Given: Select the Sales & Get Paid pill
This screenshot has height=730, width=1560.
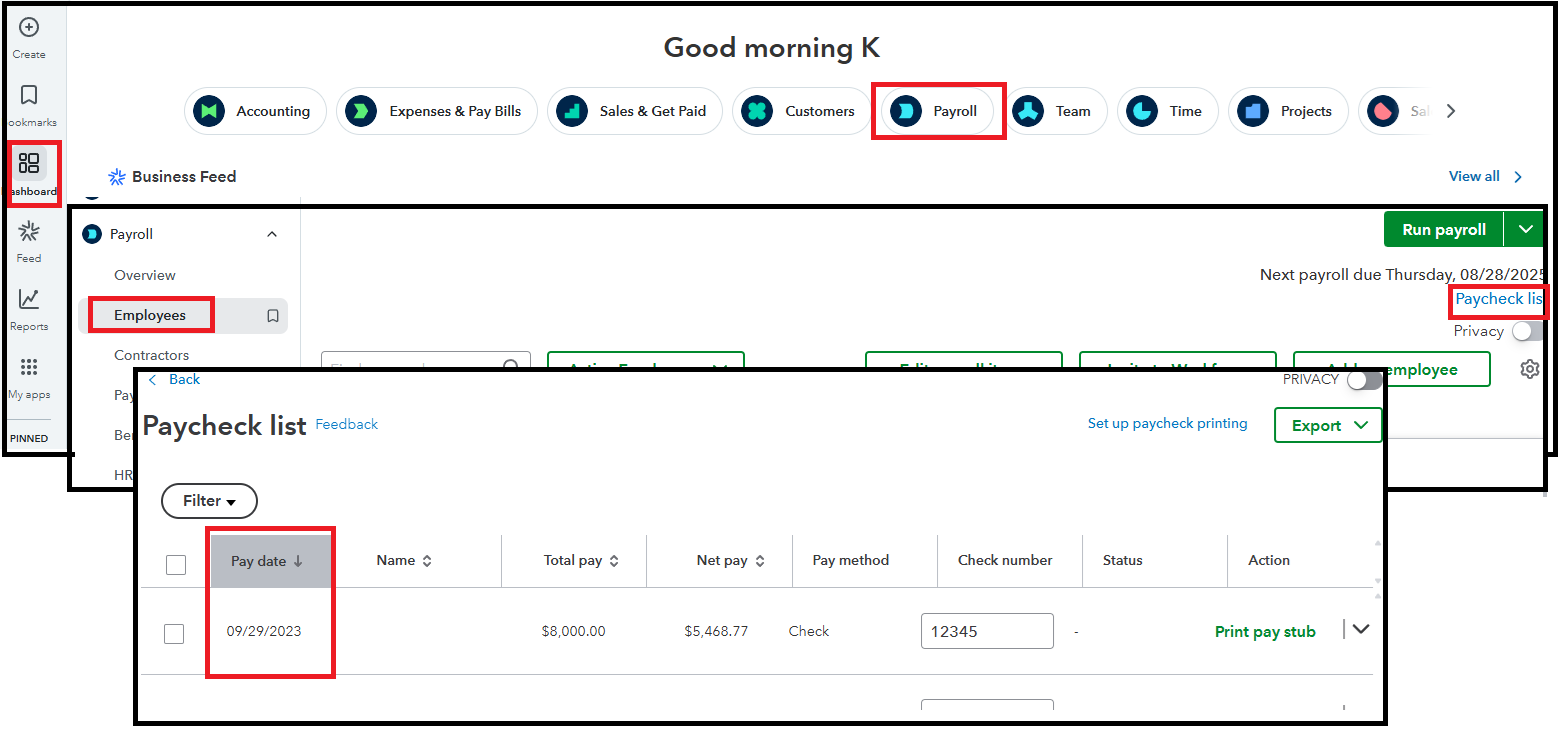Looking at the screenshot, I should [634, 111].
